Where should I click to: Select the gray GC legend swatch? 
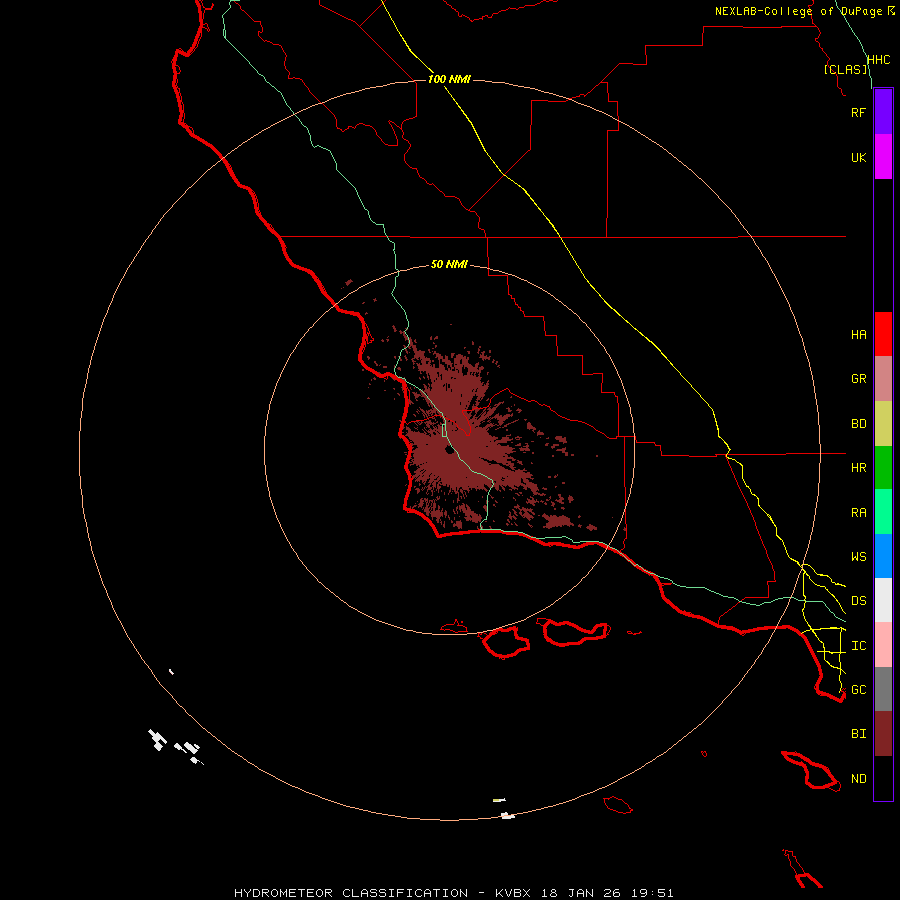pyautogui.click(x=883, y=689)
